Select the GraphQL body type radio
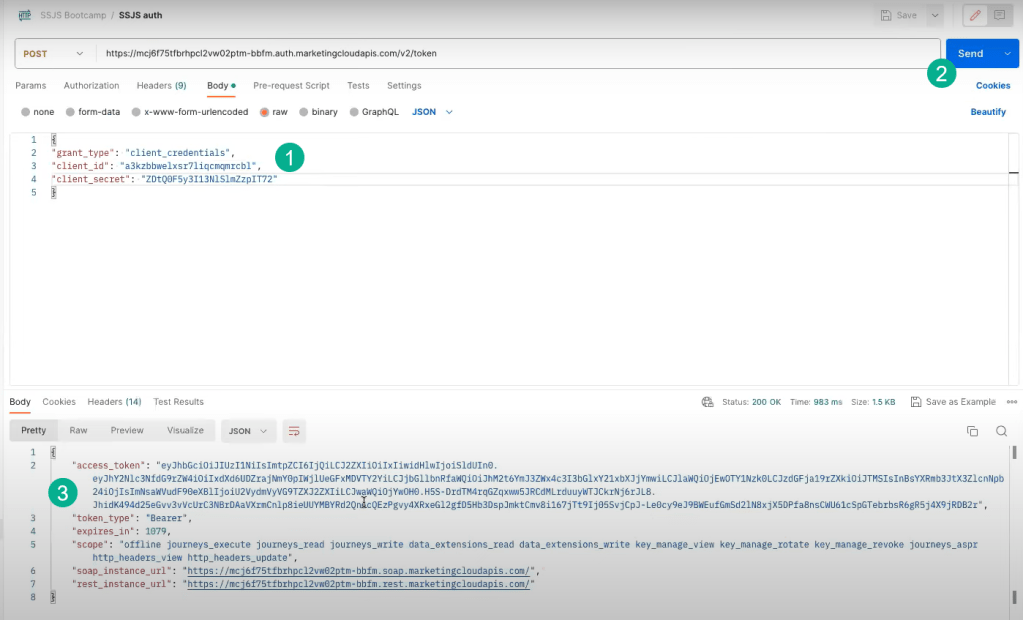The image size is (1023, 620). [x=354, y=112]
